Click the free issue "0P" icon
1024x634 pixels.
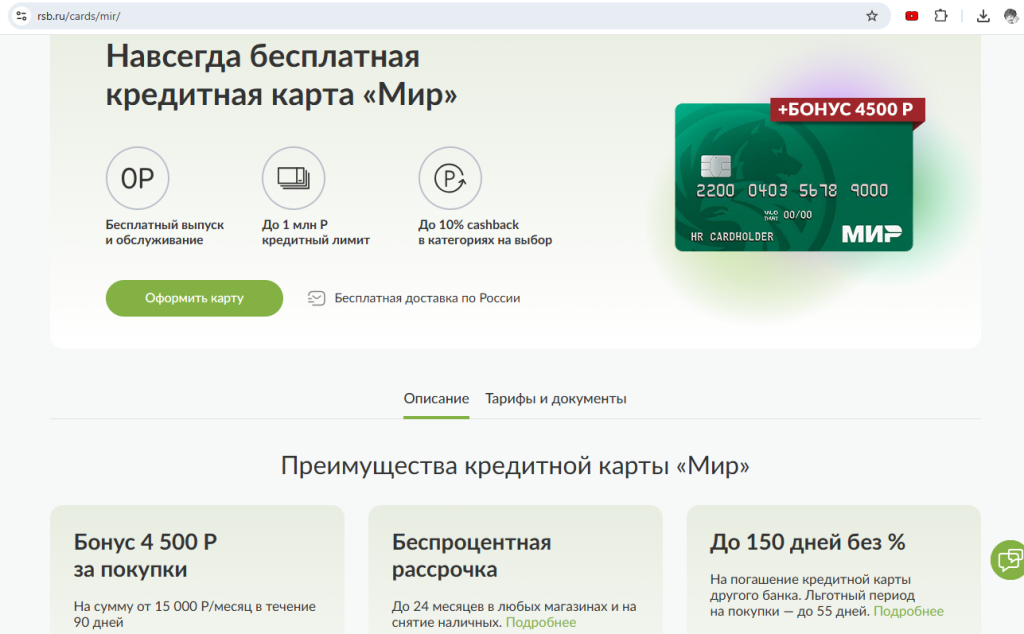pyautogui.click(x=137, y=177)
